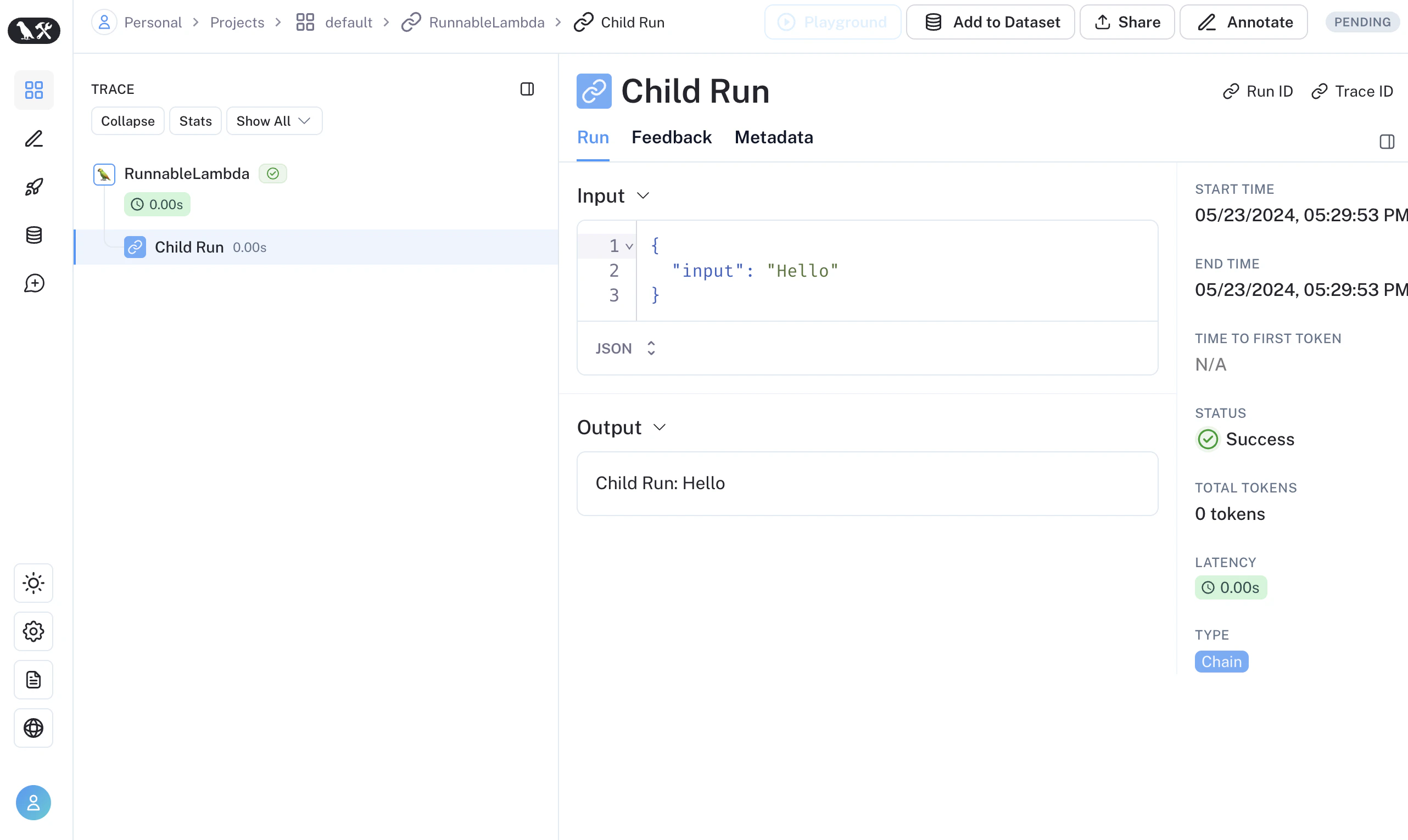Click the chat plus feedback sidebar icon
This screenshot has width=1408, height=840.
point(34,283)
